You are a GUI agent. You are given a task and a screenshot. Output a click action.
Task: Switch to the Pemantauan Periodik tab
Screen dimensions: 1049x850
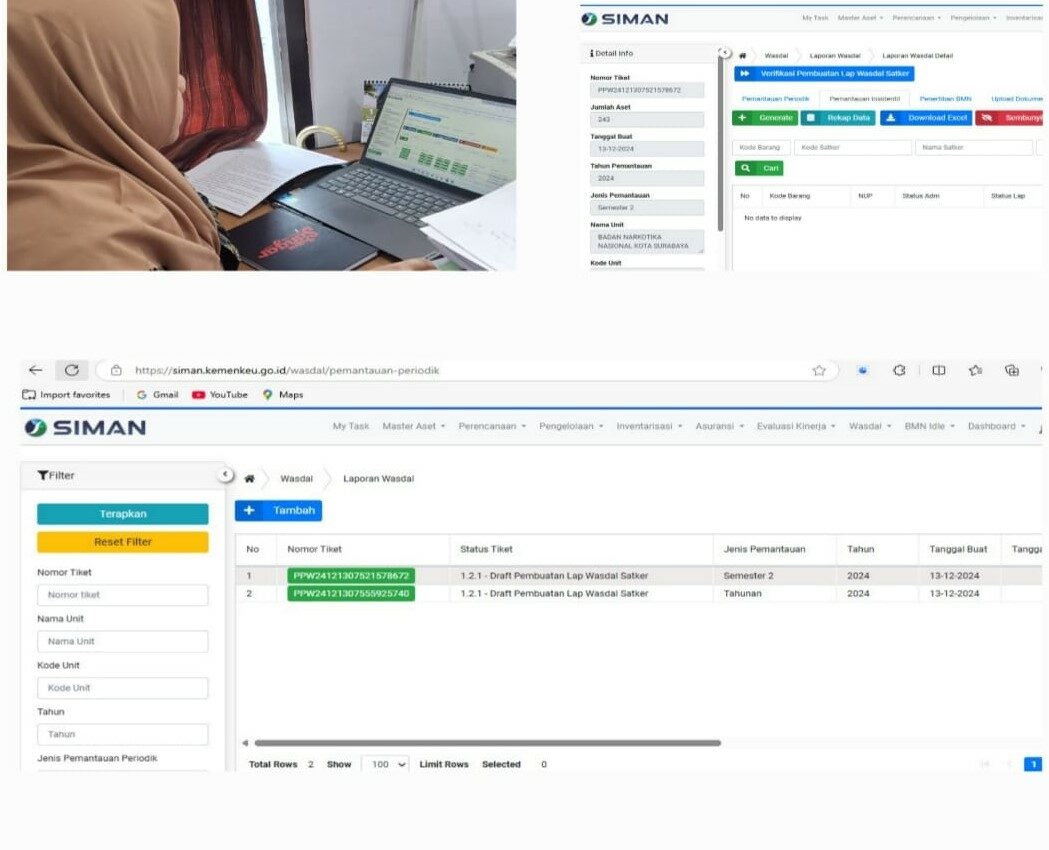pos(775,99)
